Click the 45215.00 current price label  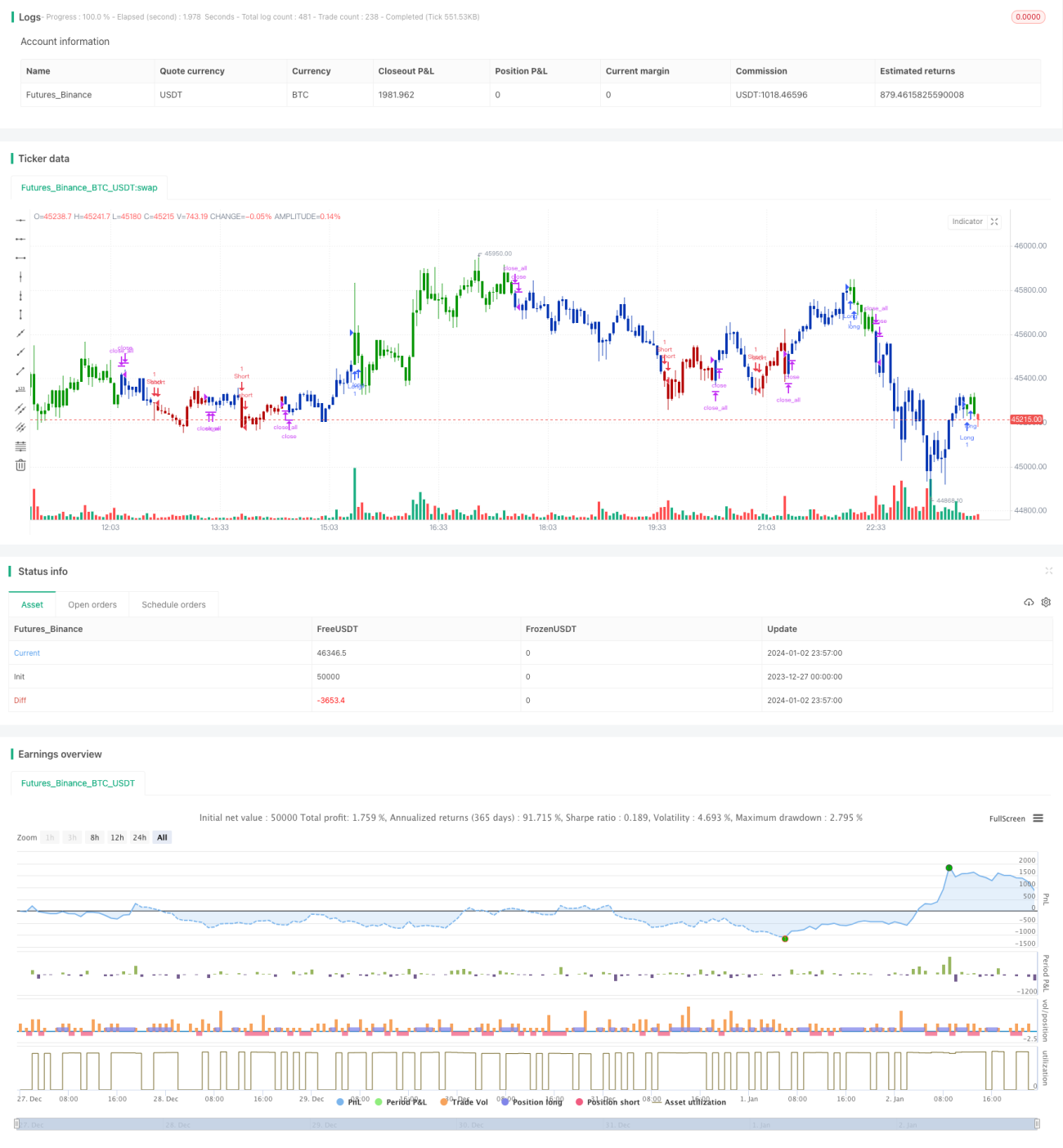pos(1027,419)
